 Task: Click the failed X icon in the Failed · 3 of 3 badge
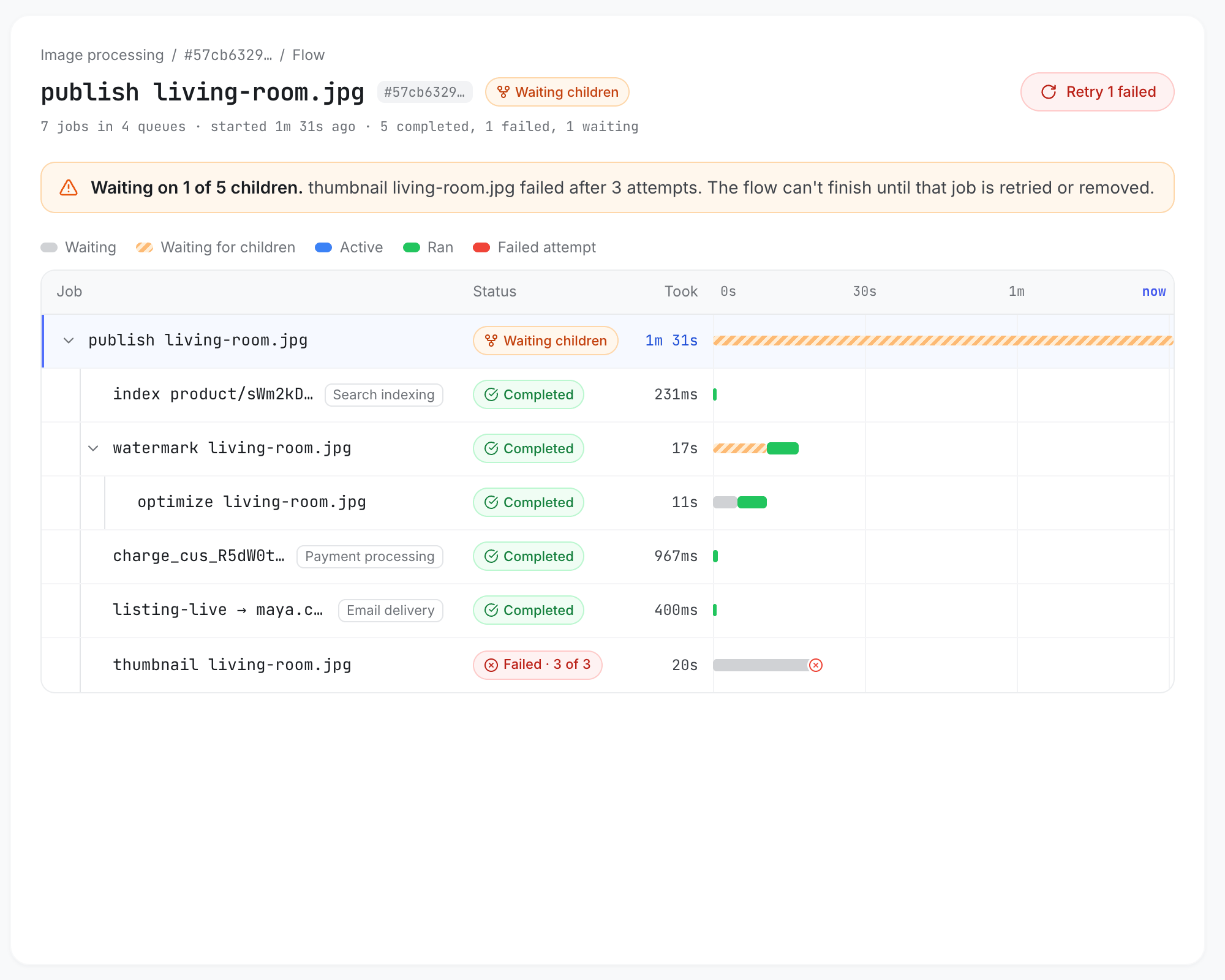click(x=491, y=665)
